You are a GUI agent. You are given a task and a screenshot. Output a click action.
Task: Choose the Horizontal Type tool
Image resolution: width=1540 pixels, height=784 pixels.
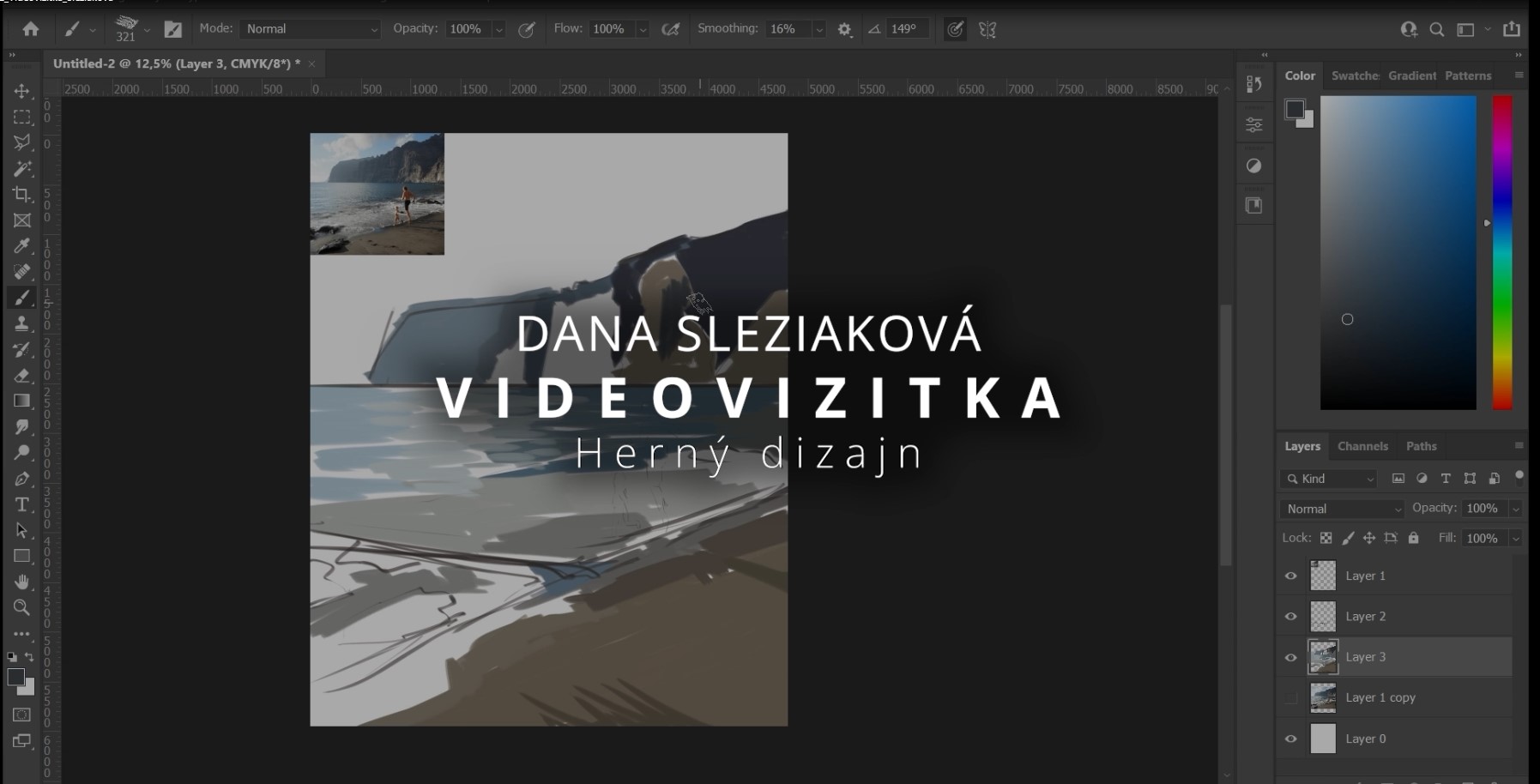[x=22, y=504]
